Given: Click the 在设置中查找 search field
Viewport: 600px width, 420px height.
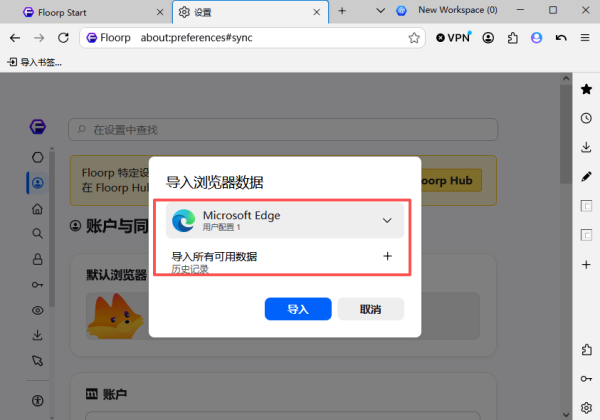Looking at the screenshot, I should click(x=283, y=130).
